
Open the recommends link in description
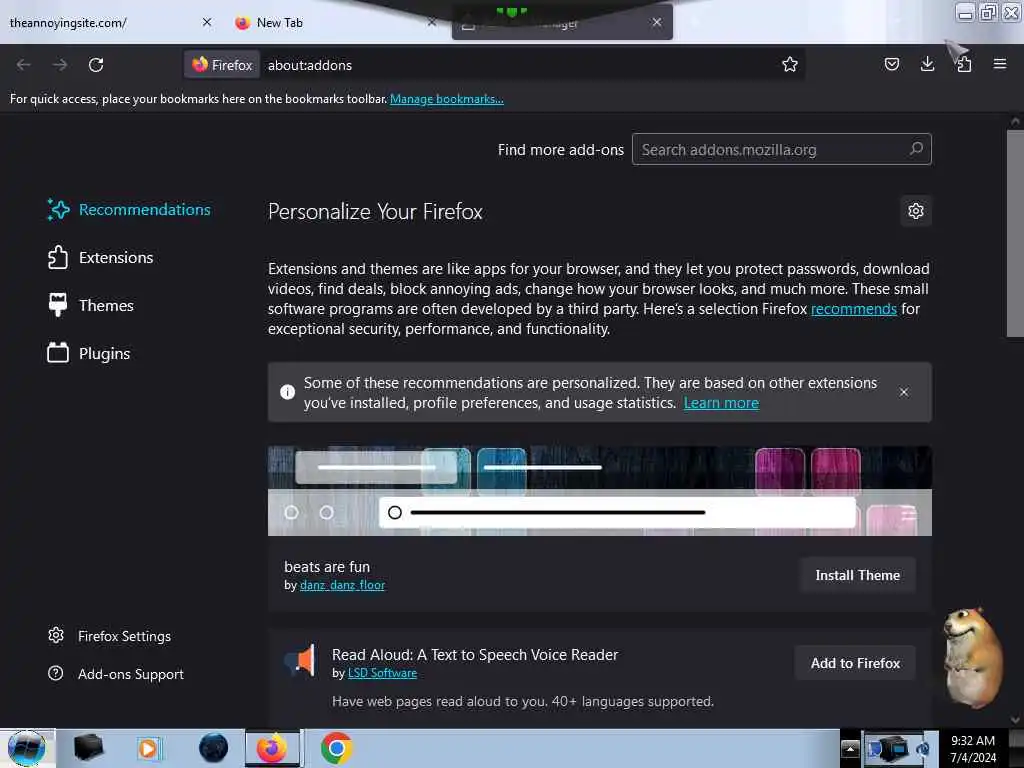coord(854,309)
